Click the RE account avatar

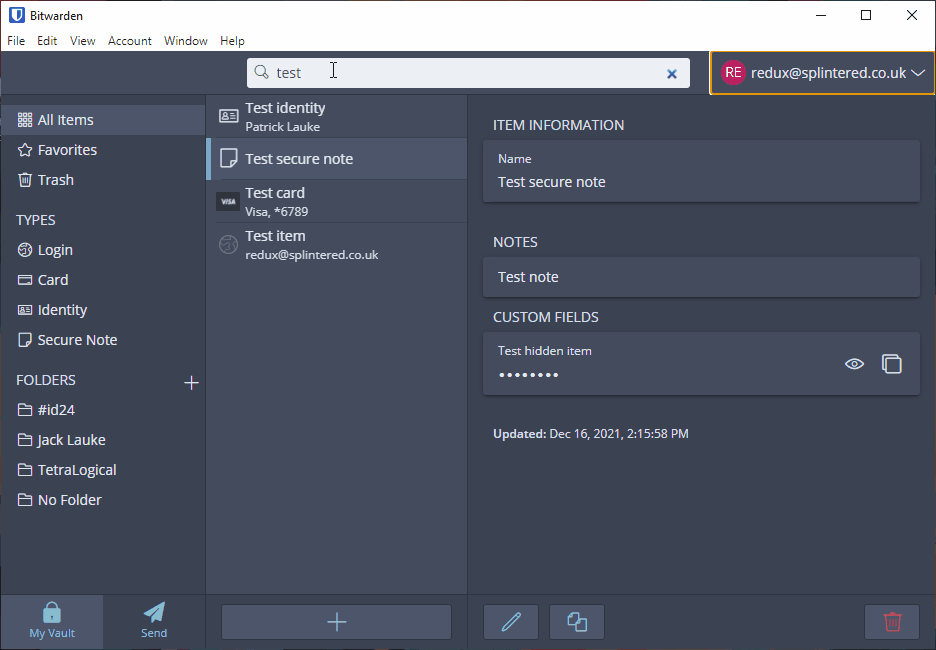(733, 73)
